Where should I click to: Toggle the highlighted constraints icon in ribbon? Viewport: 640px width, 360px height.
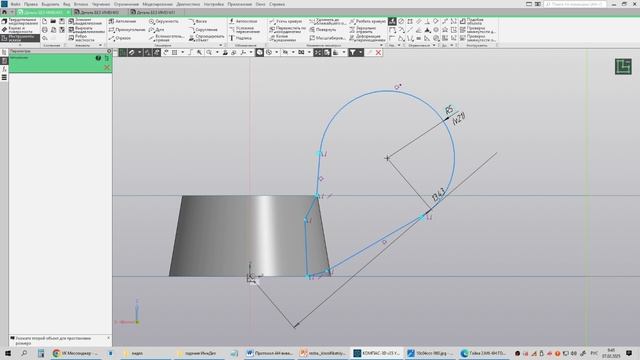click(x=392, y=21)
